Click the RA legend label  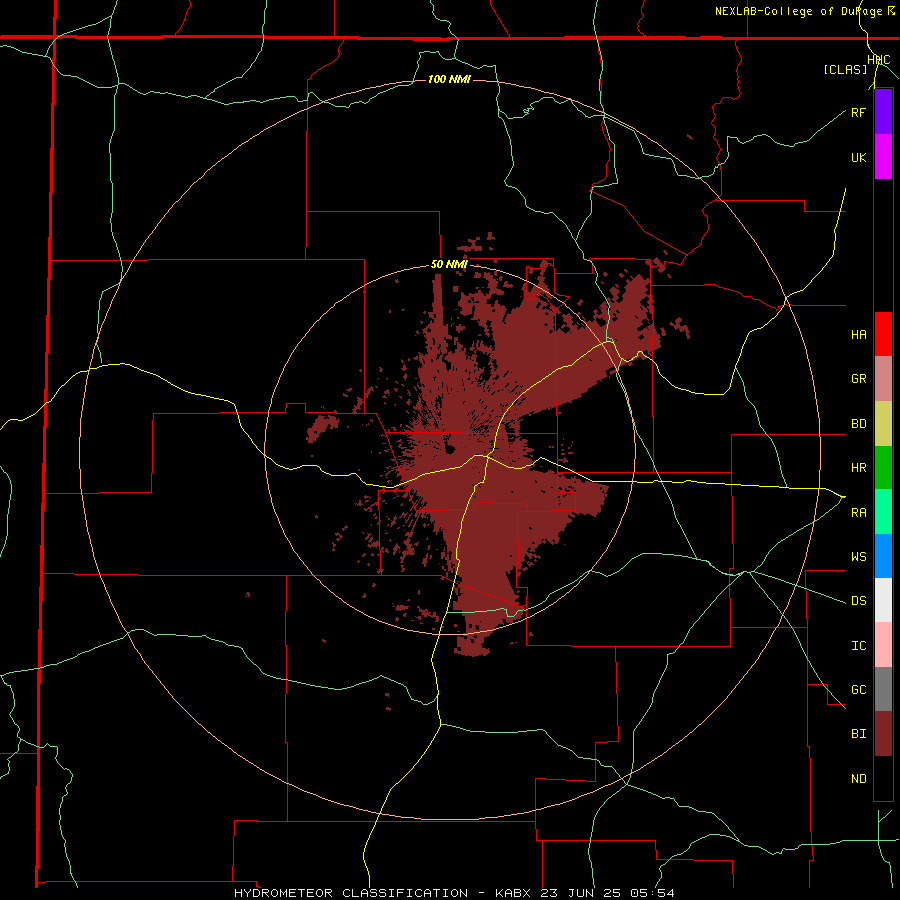click(x=858, y=513)
